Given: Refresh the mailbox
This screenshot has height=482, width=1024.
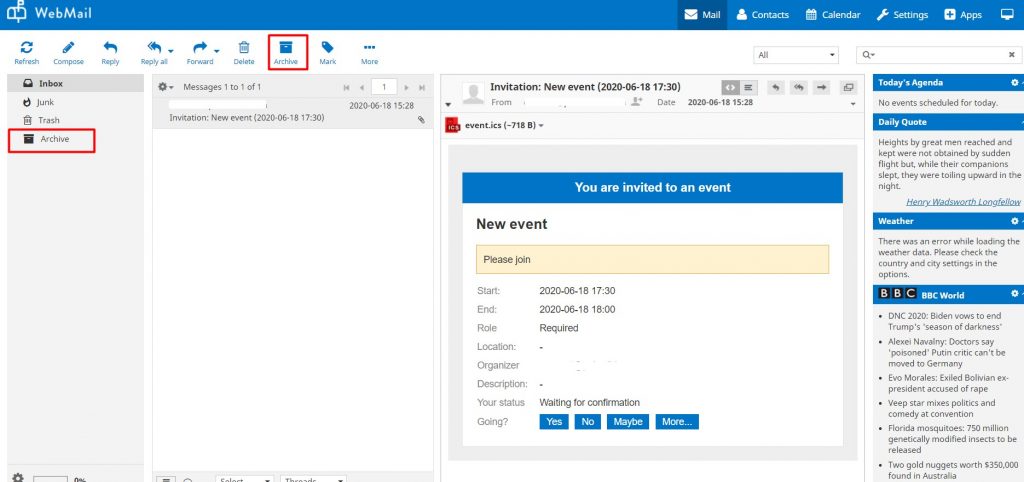Looking at the screenshot, I should (26, 52).
